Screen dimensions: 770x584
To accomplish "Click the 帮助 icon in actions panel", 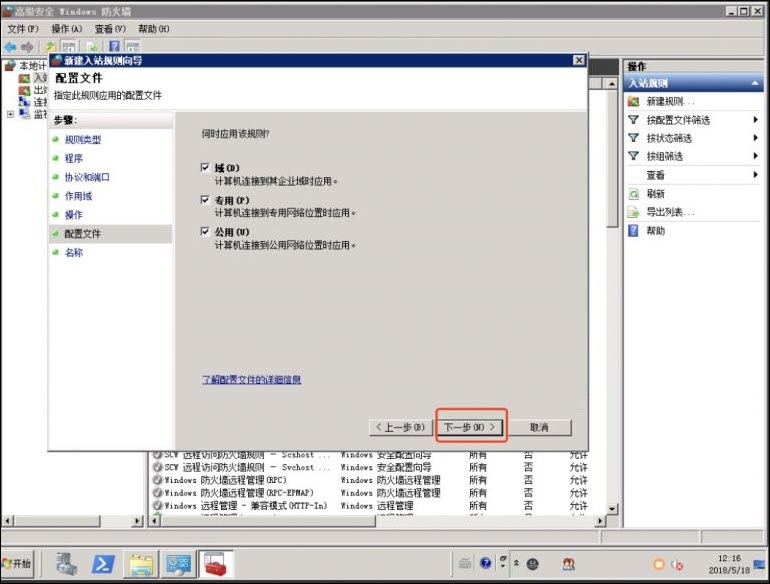I will 633,231.
